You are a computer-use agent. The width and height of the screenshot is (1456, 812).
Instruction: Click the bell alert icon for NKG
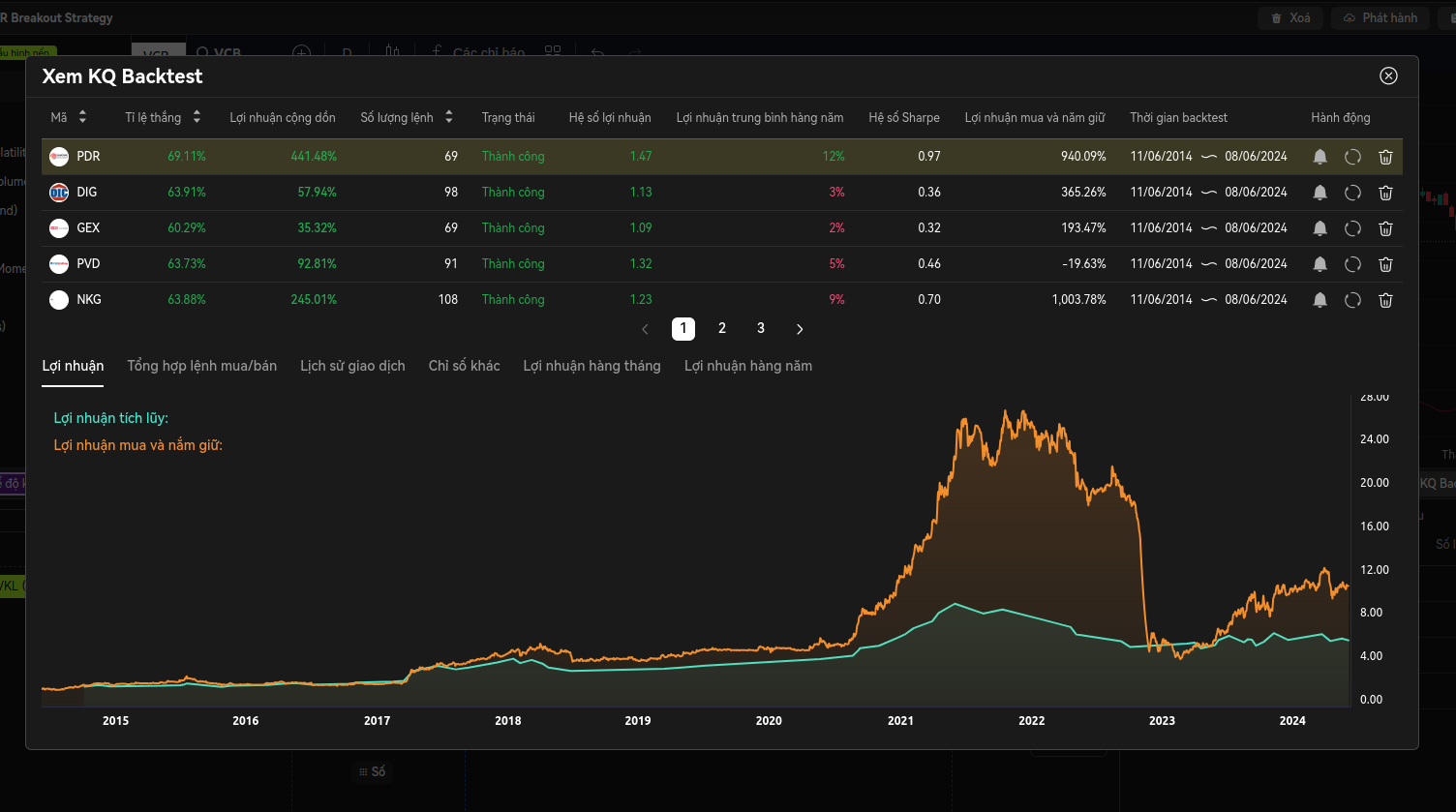click(1319, 300)
